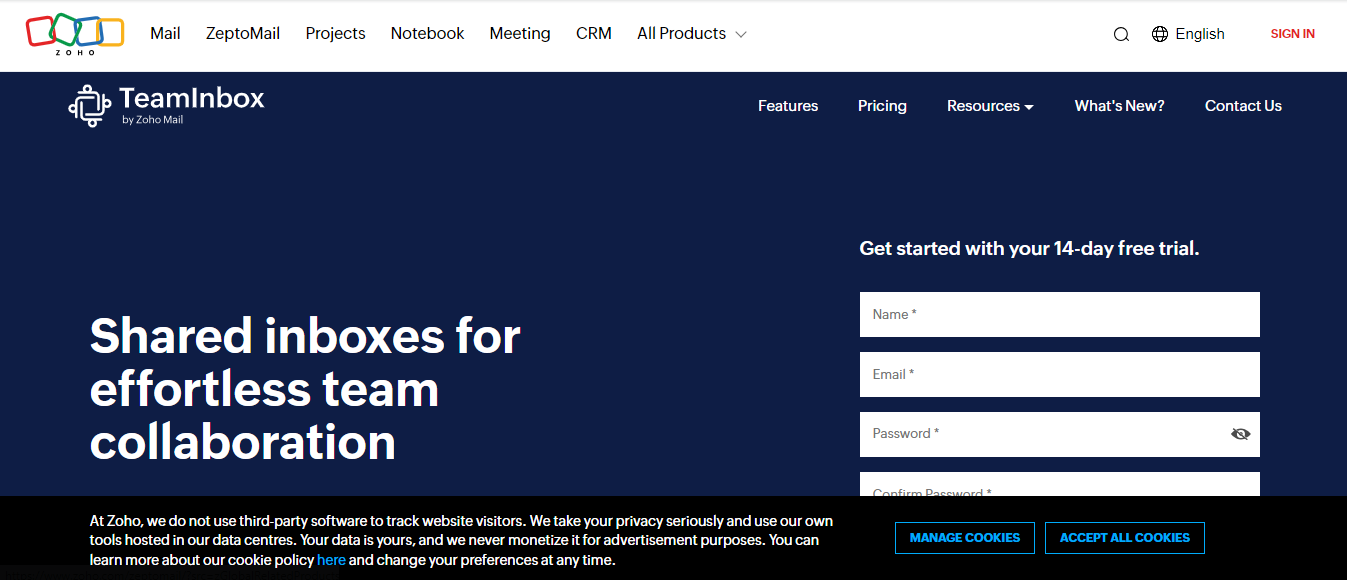Click 'Get started with your 14-day free trial.' heading
The height and width of the screenshot is (580, 1347).
click(x=1029, y=249)
